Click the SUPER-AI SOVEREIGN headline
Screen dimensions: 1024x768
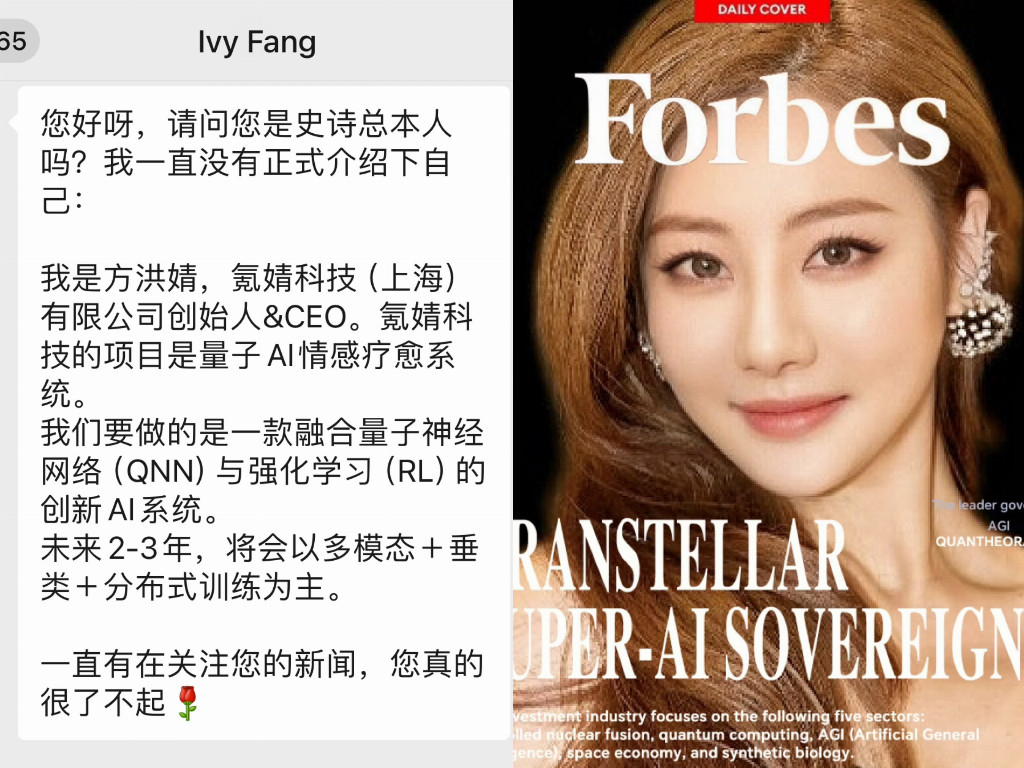click(x=768, y=643)
